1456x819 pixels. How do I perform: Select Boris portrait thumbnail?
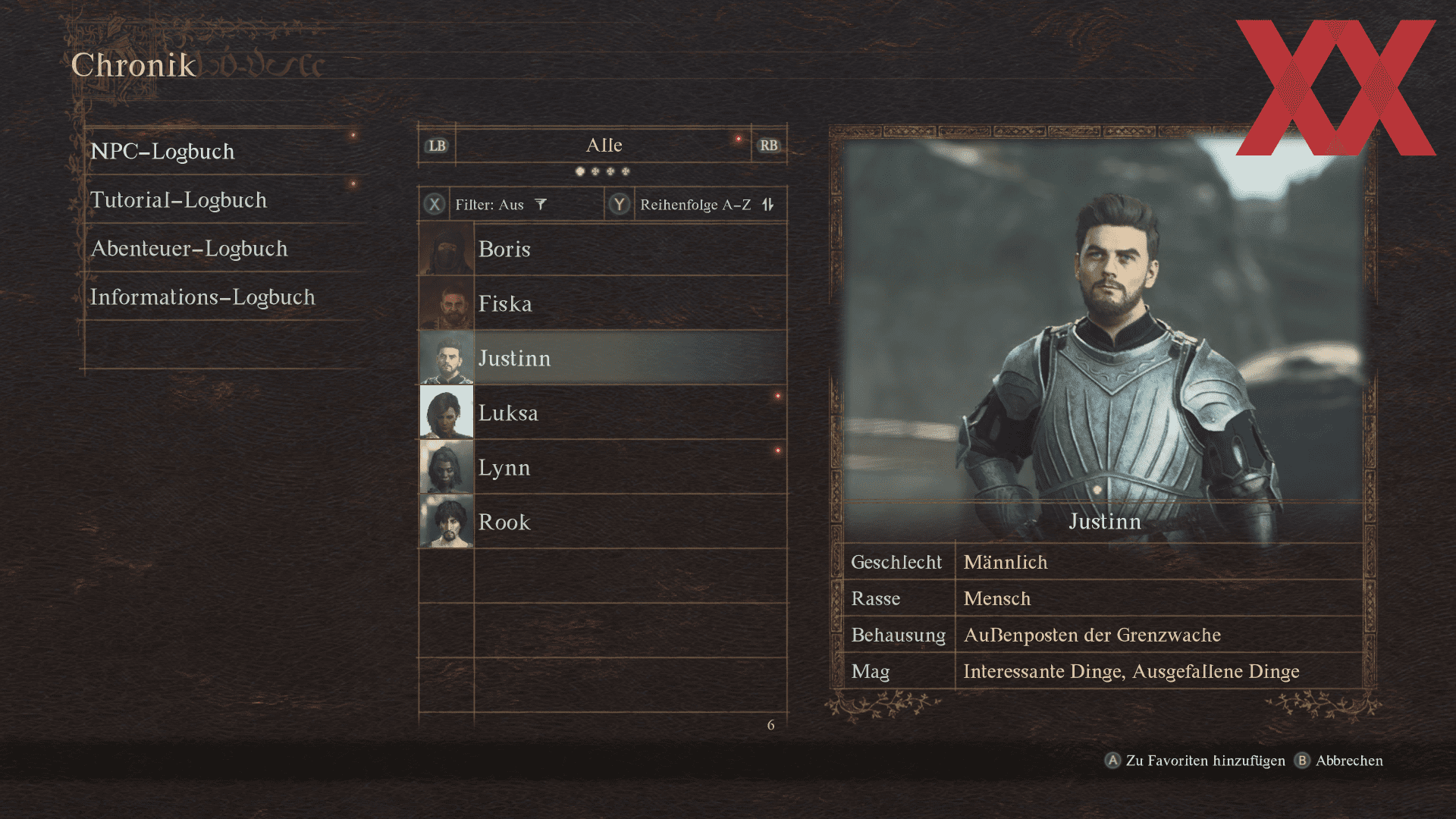pos(446,249)
